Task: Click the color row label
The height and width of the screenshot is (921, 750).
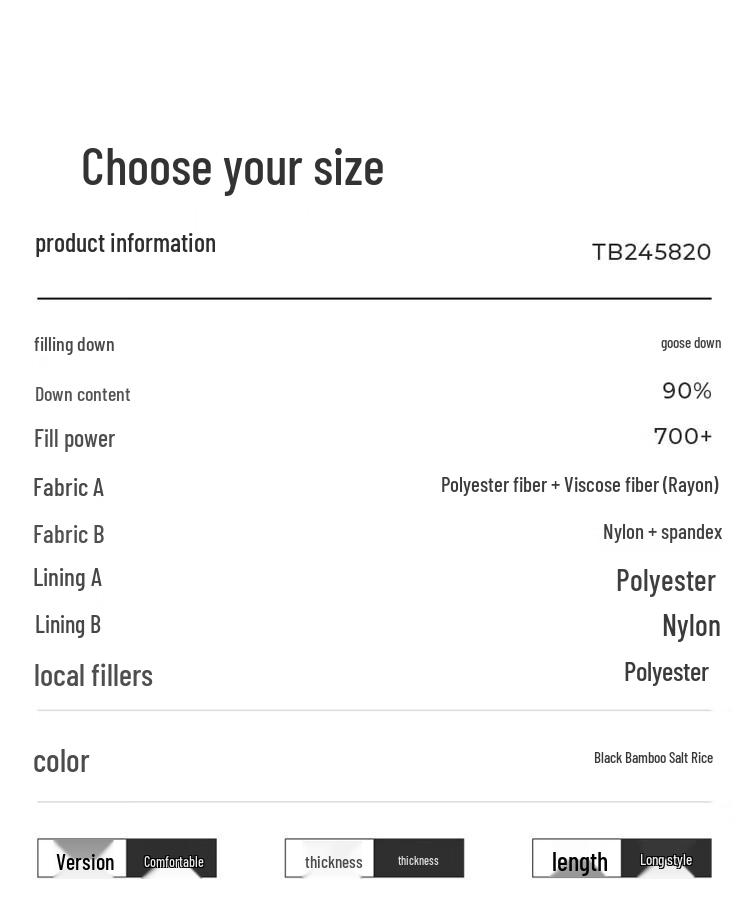Action: click(61, 761)
